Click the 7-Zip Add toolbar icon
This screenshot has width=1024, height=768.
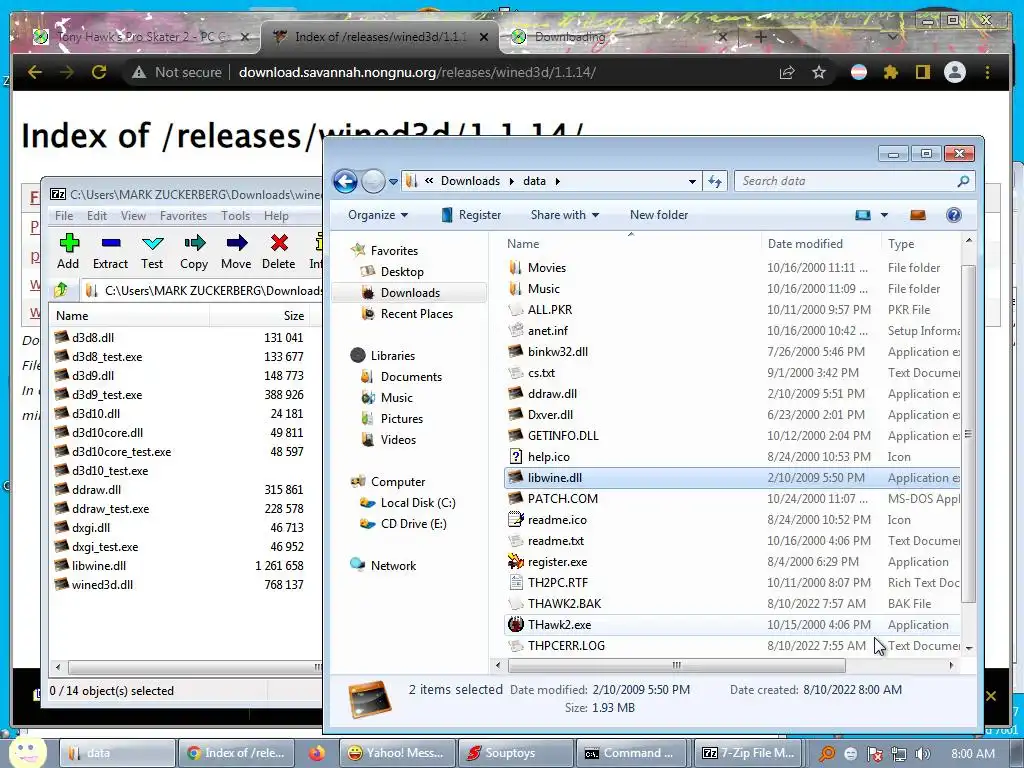69,244
